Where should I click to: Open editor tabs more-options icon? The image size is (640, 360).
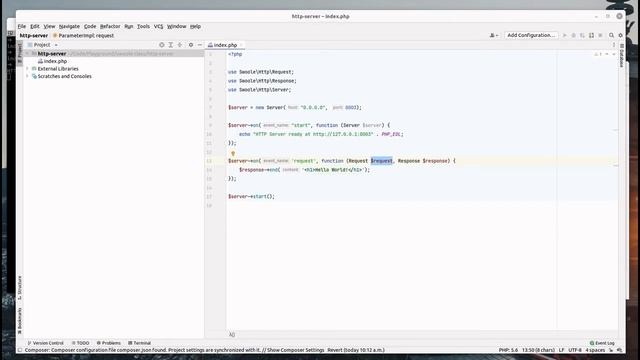click(x=613, y=45)
